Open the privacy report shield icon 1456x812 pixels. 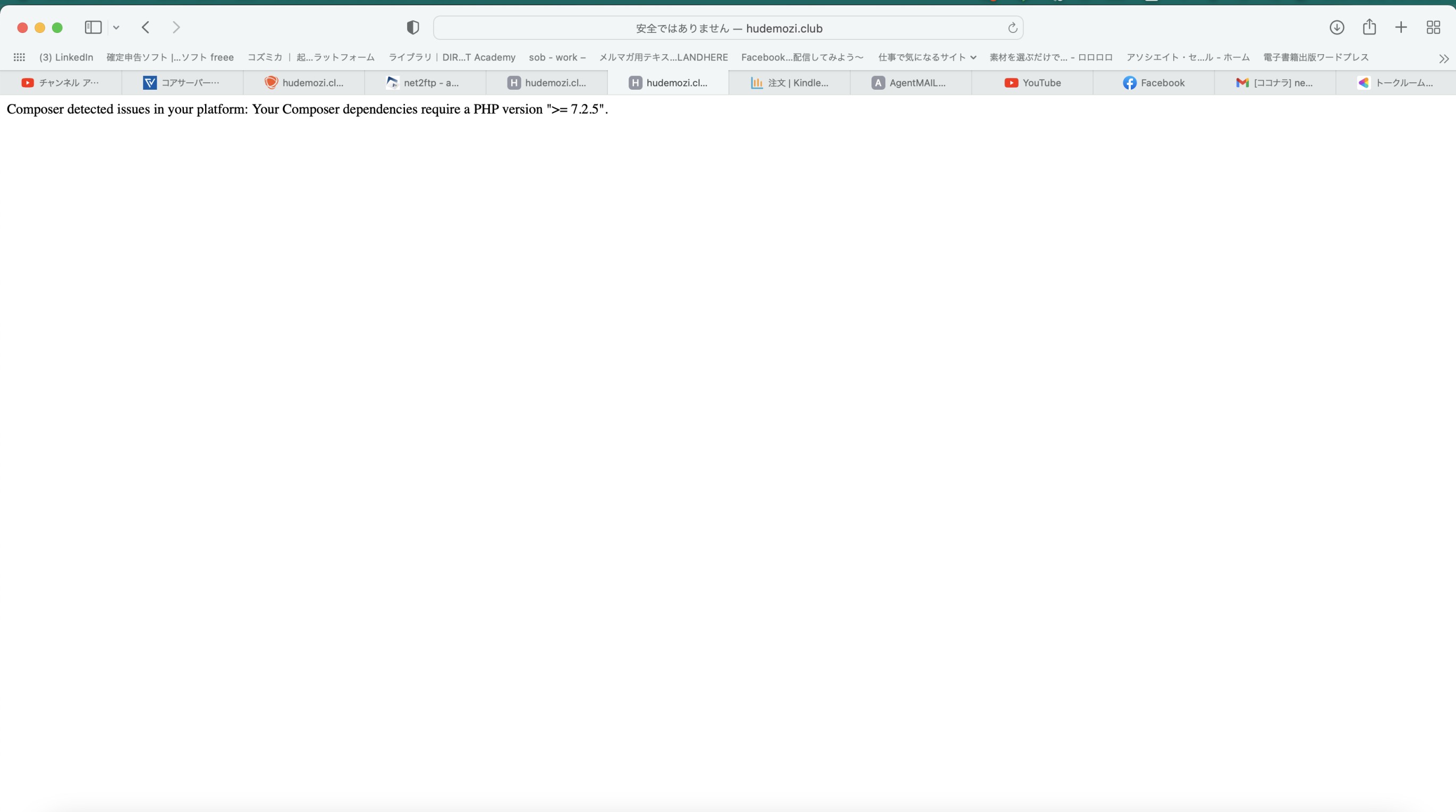pyautogui.click(x=412, y=28)
